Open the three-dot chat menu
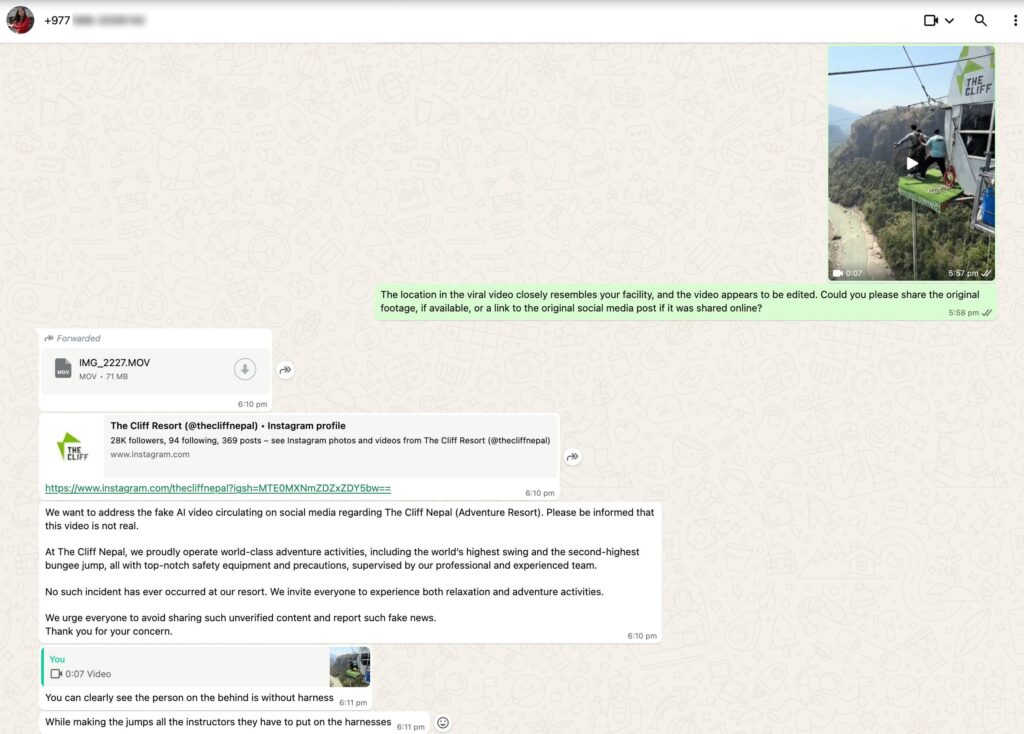The image size is (1024, 734). tap(1015, 20)
